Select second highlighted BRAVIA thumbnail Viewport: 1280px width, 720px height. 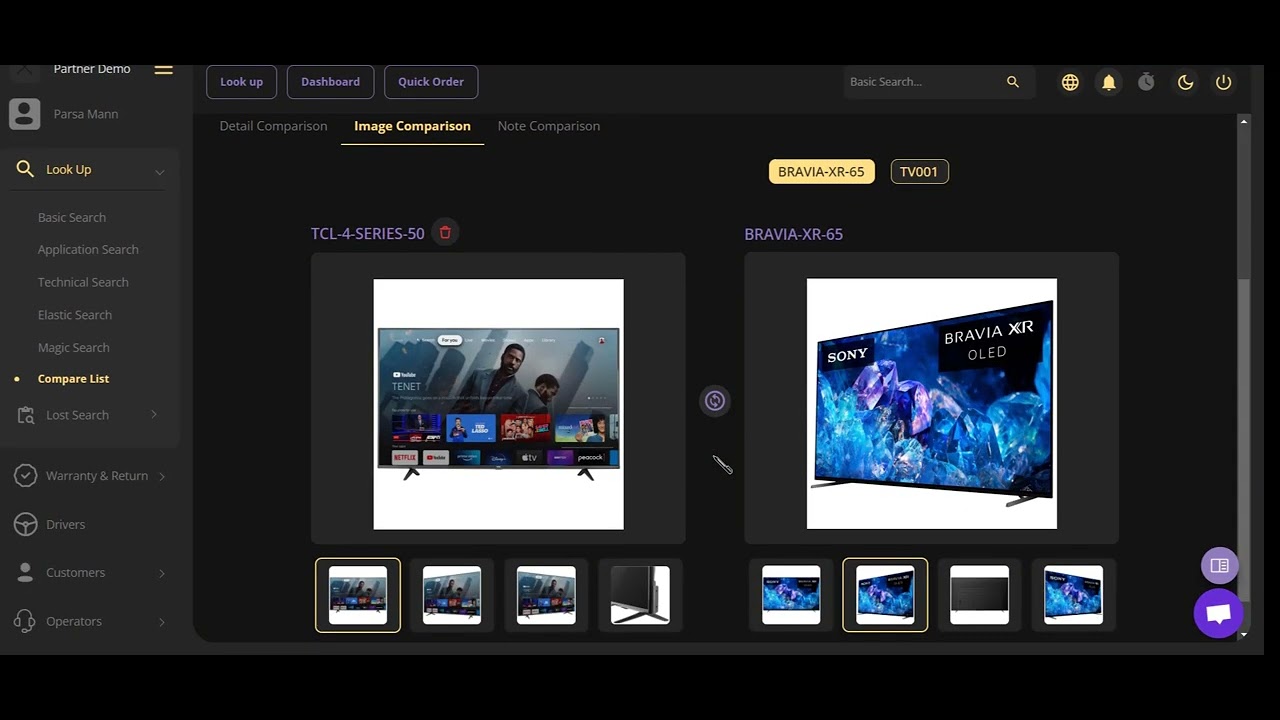885,595
